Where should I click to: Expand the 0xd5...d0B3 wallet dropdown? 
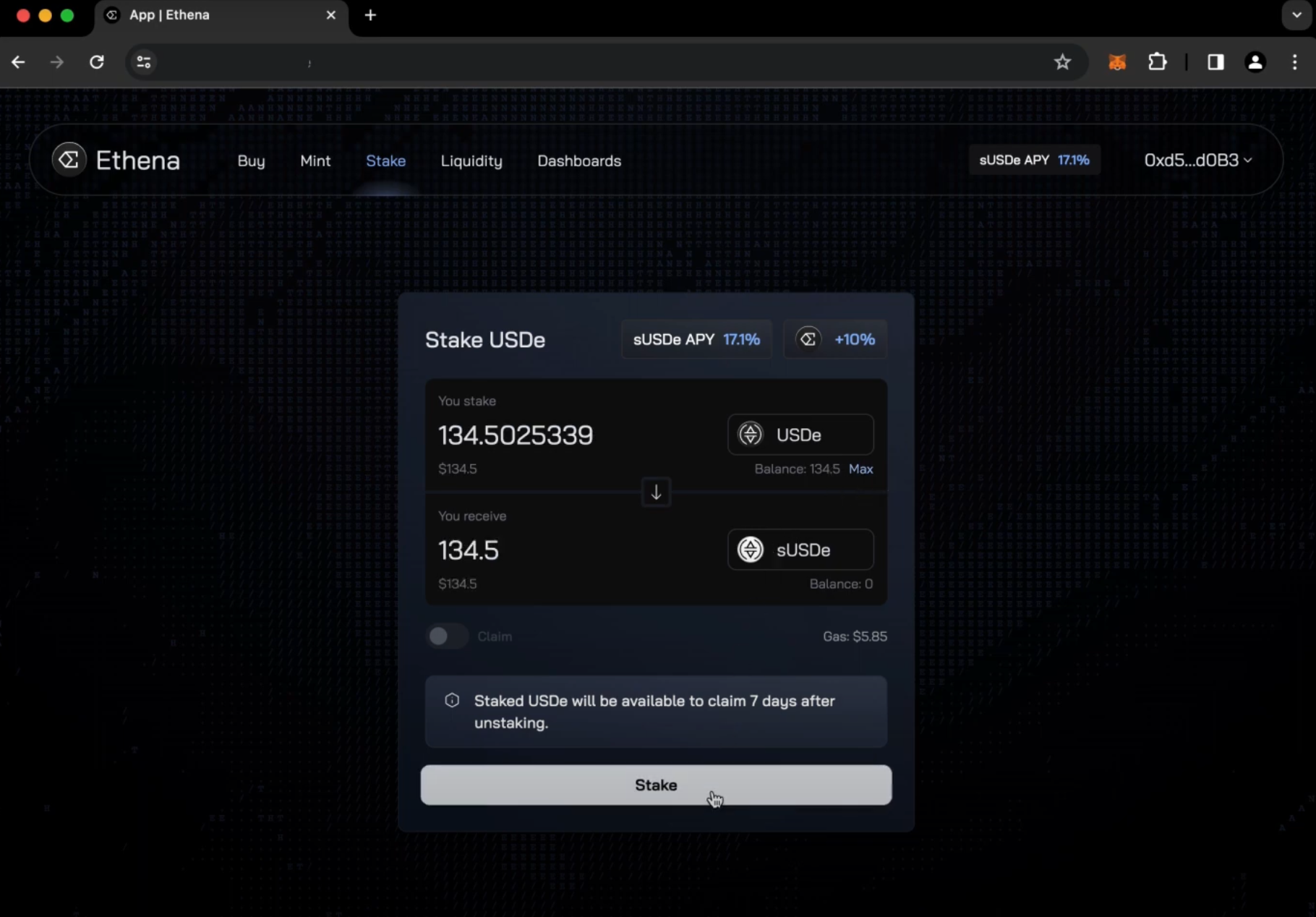point(1197,160)
